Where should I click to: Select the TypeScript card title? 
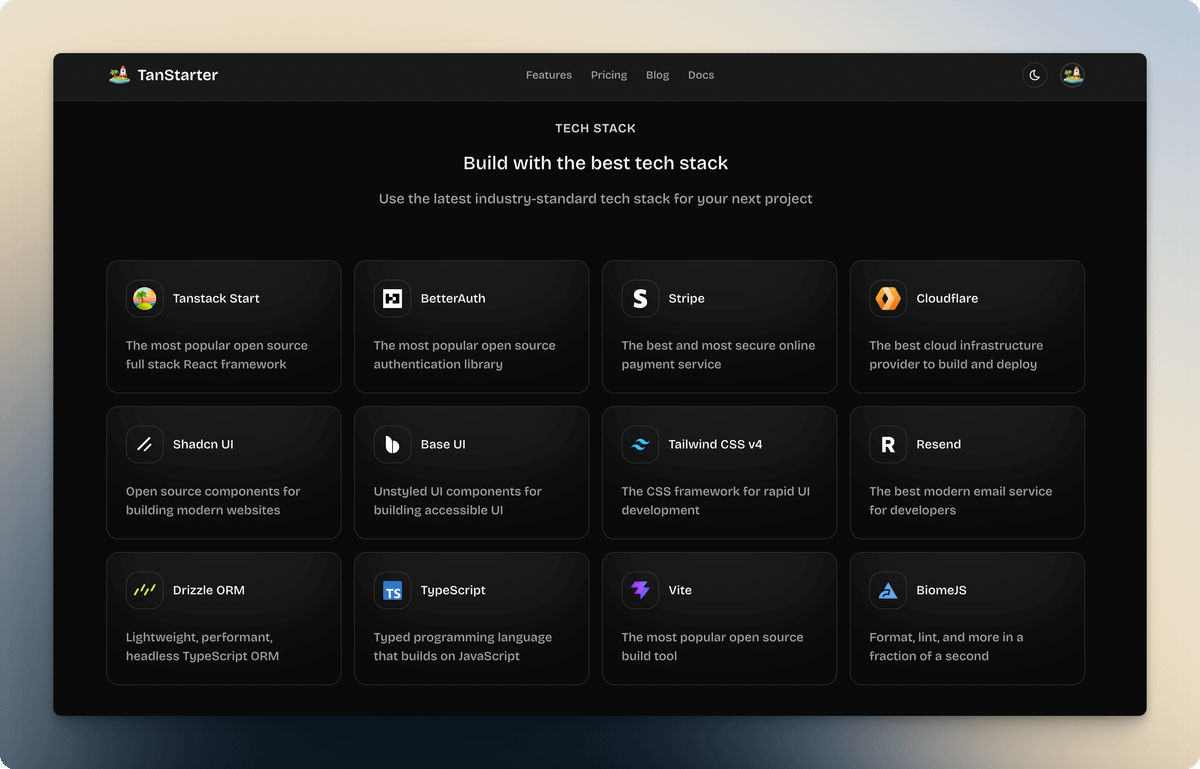click(x=453, y=591)
